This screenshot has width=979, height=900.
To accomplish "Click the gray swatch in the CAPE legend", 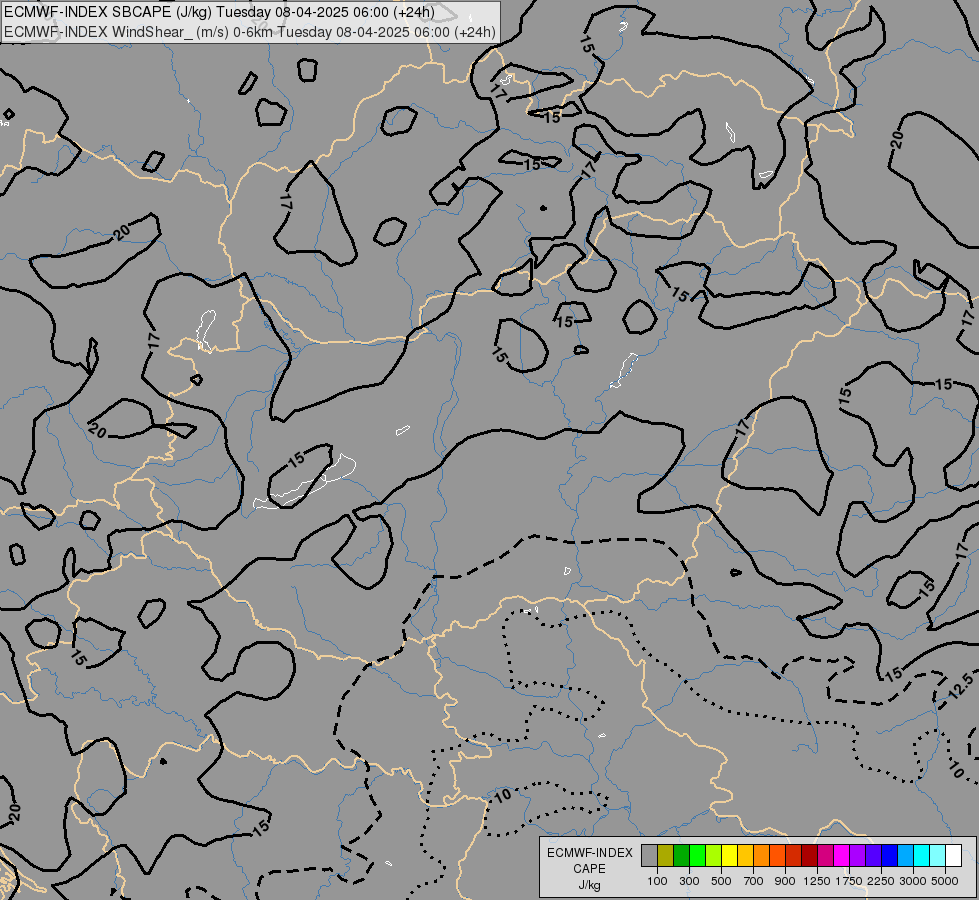I will click(649, 856).
